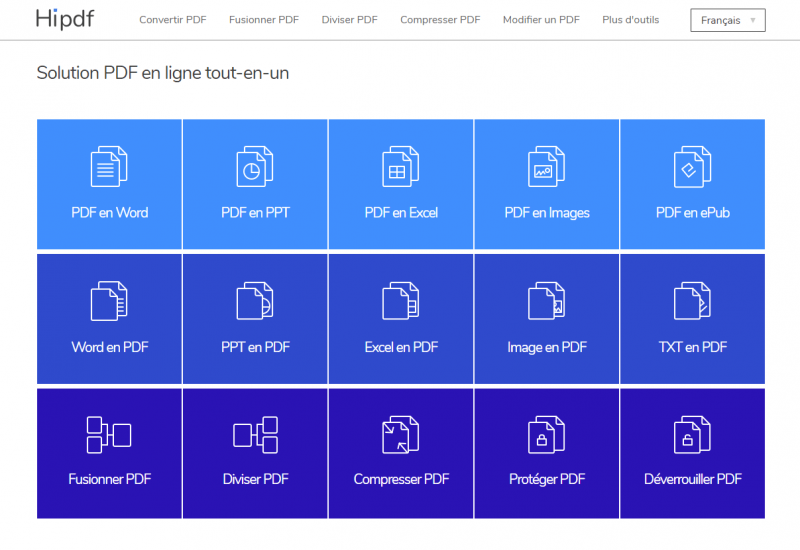Select the Image en PDF tile
Image resolution: width=800 pixels, height=550 pixels.
547,319
